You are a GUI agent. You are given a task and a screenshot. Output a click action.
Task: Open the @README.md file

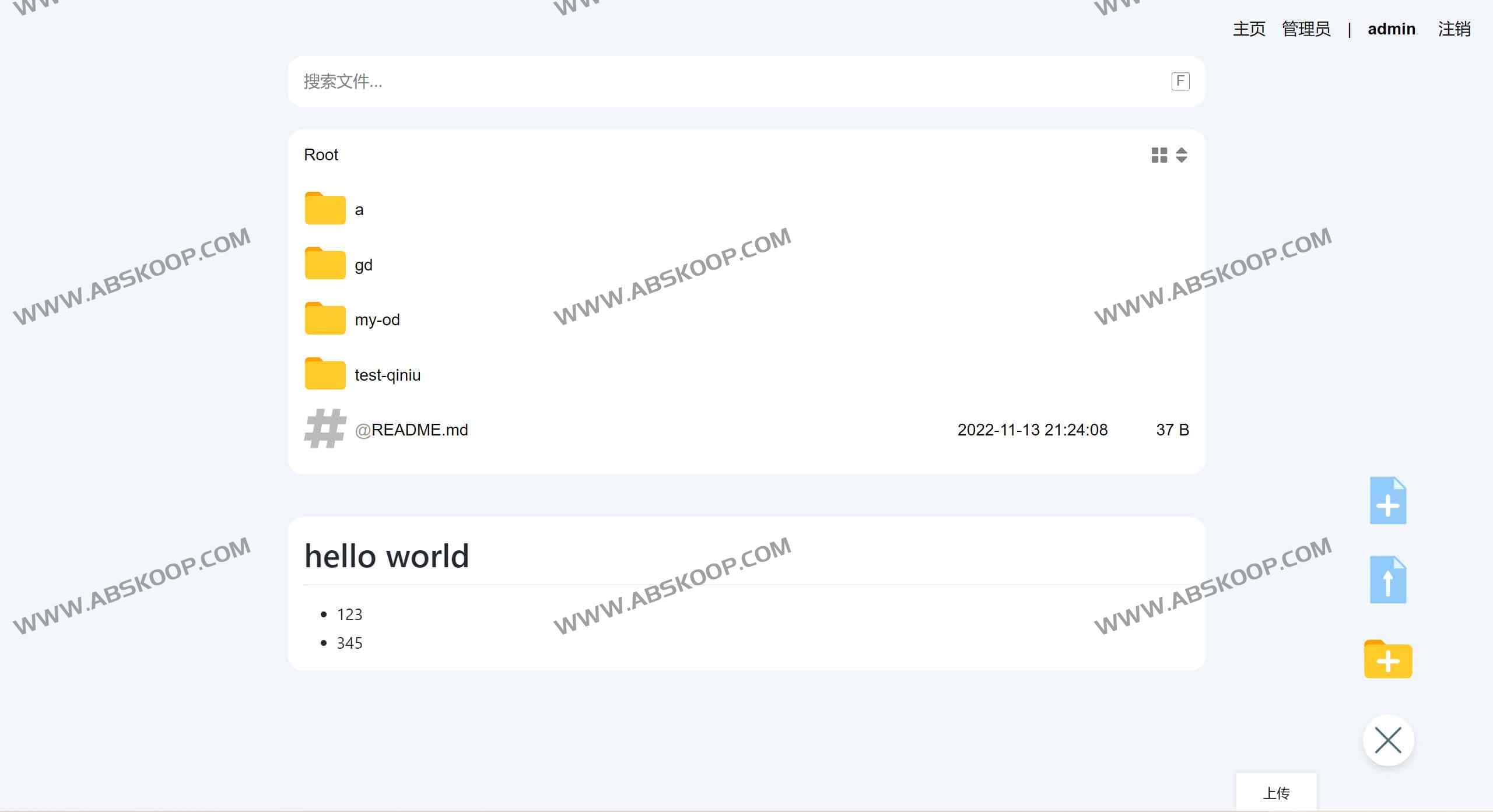click(412, 430)
